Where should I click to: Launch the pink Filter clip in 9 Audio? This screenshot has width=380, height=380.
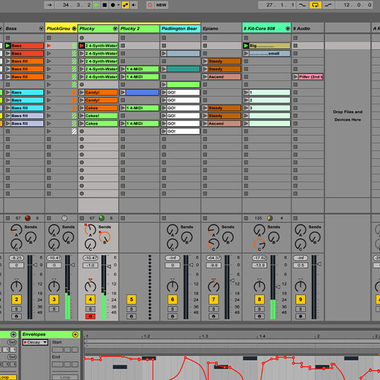point(296,77)
